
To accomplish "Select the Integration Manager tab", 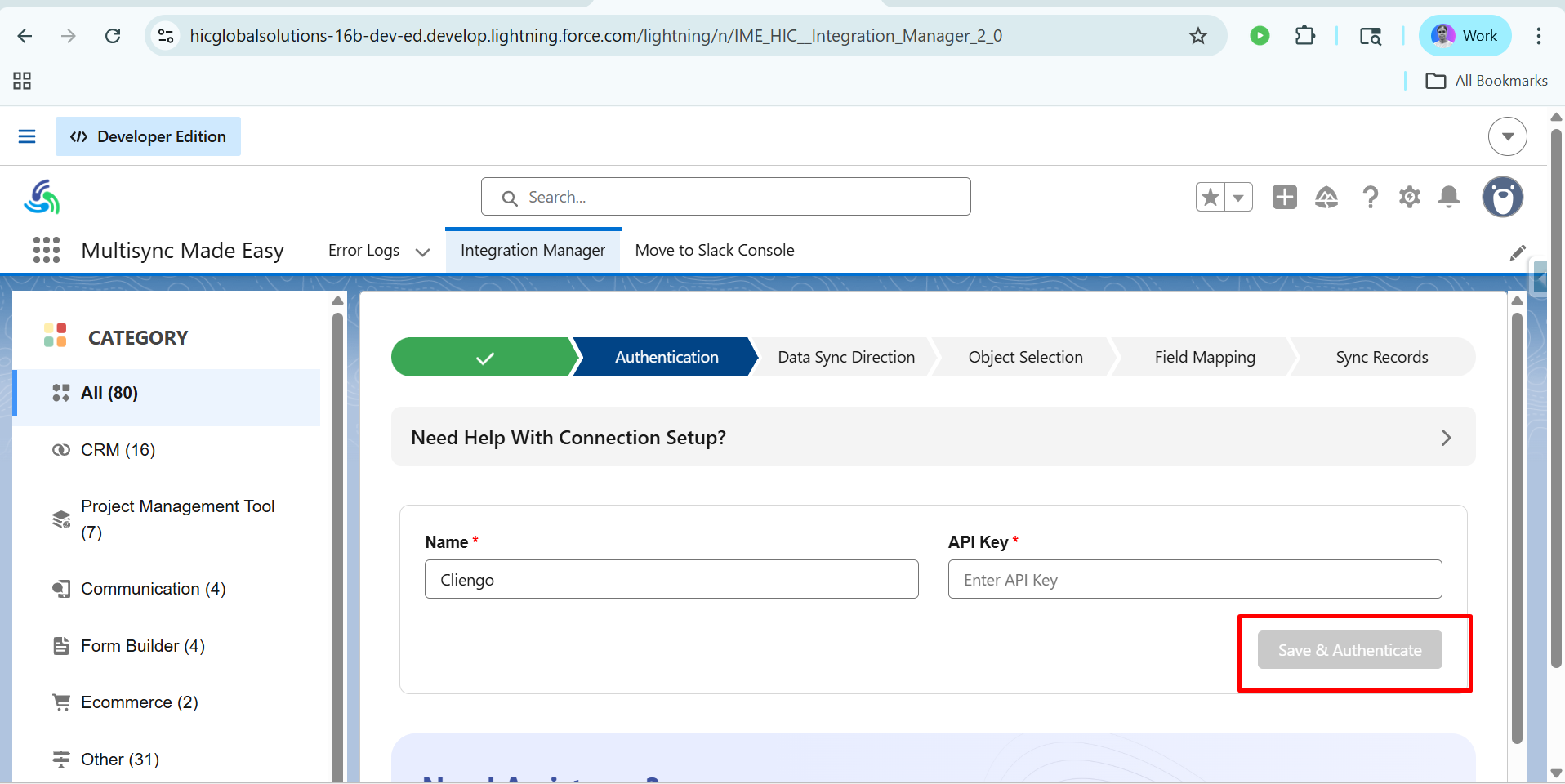I will coord(533,250).
